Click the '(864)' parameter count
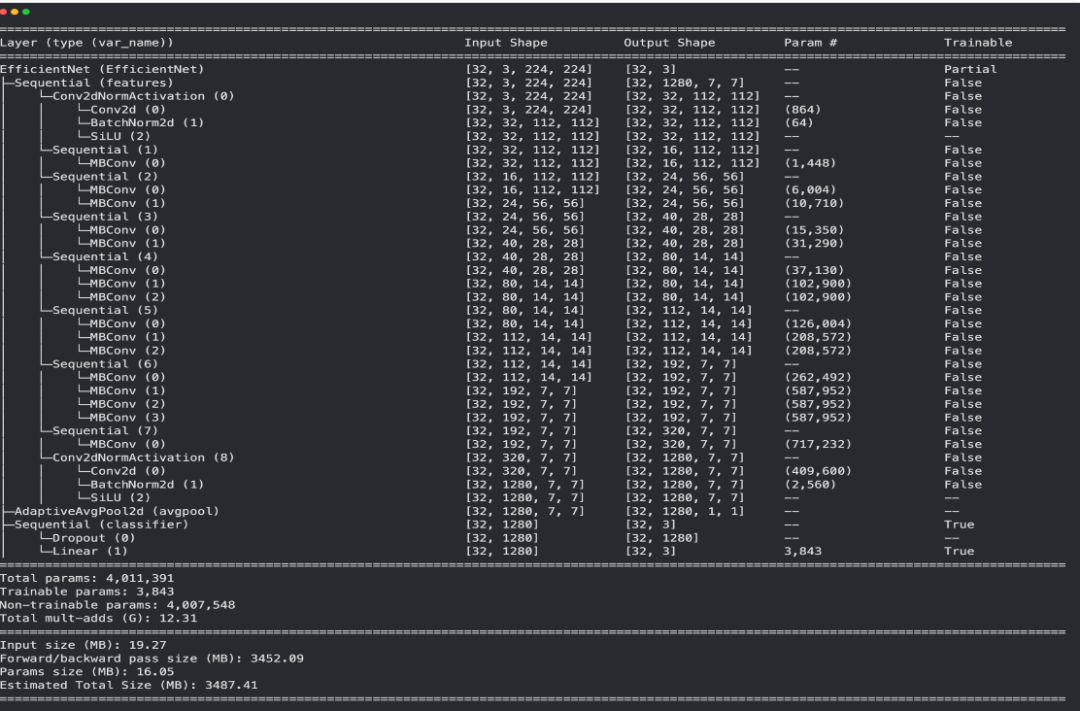Image resolution: width=1080 pixels, height=711 pixels. (803, 110)
